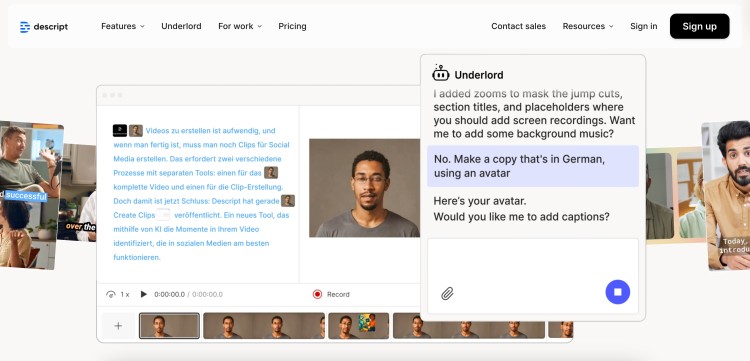Click inside the Underlord chat input box
The width and height of the screenshot is (750, 361).
(x=532, y=276)
